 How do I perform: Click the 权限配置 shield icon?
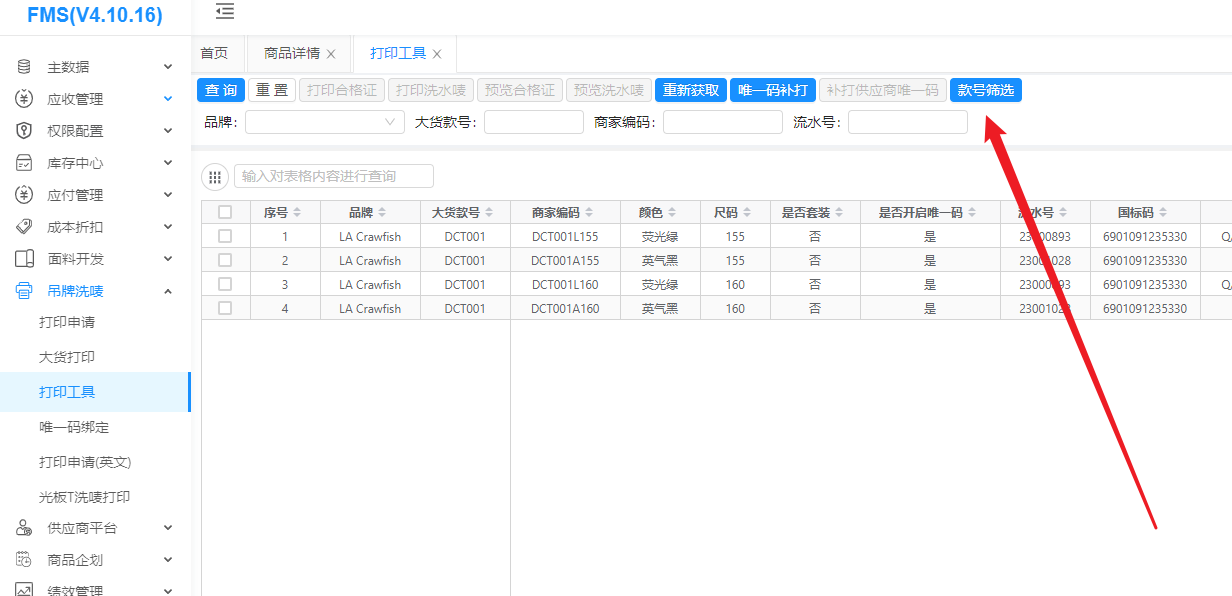click(24, 131)
